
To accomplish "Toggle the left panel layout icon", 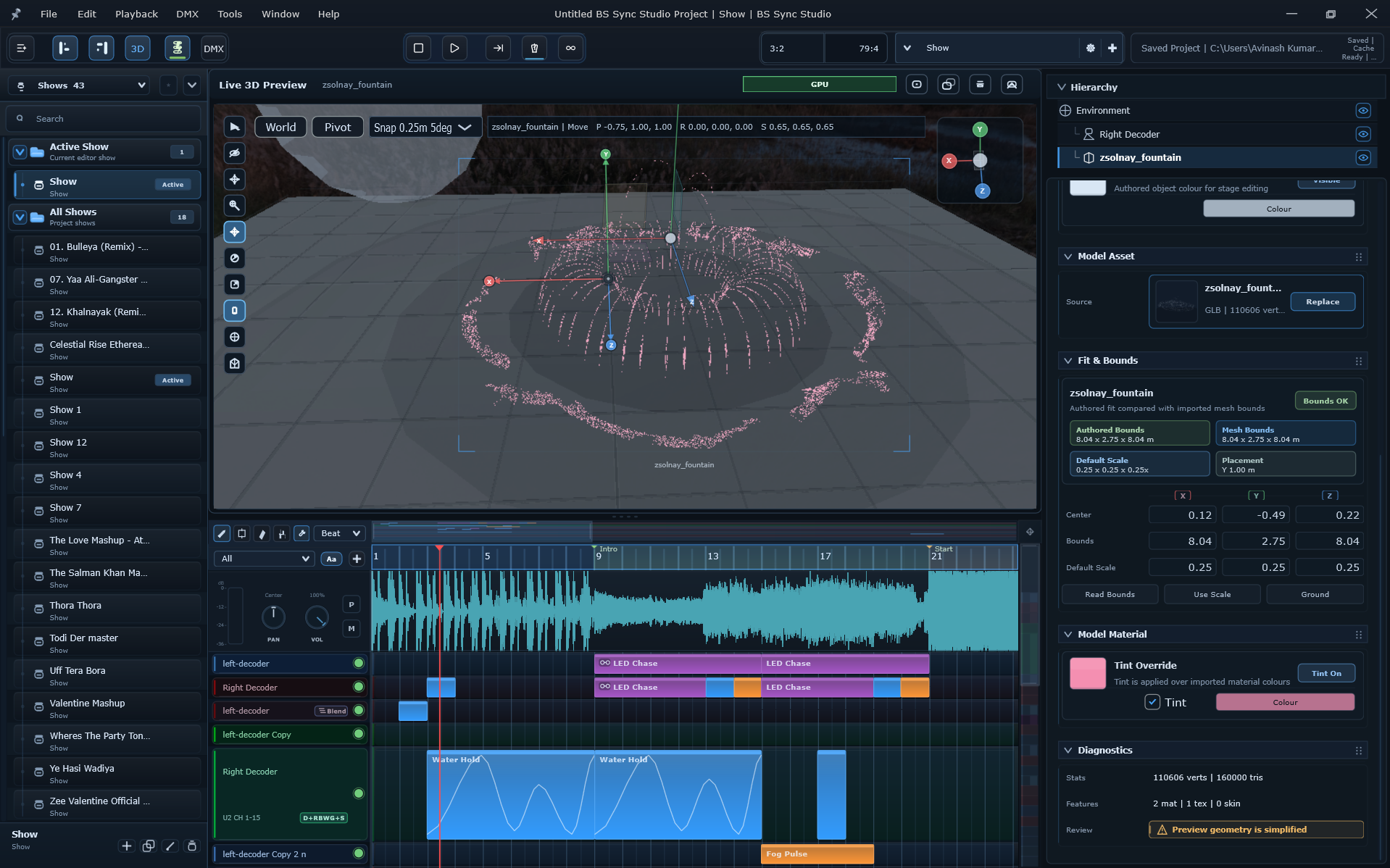I will tap(64, 48).
